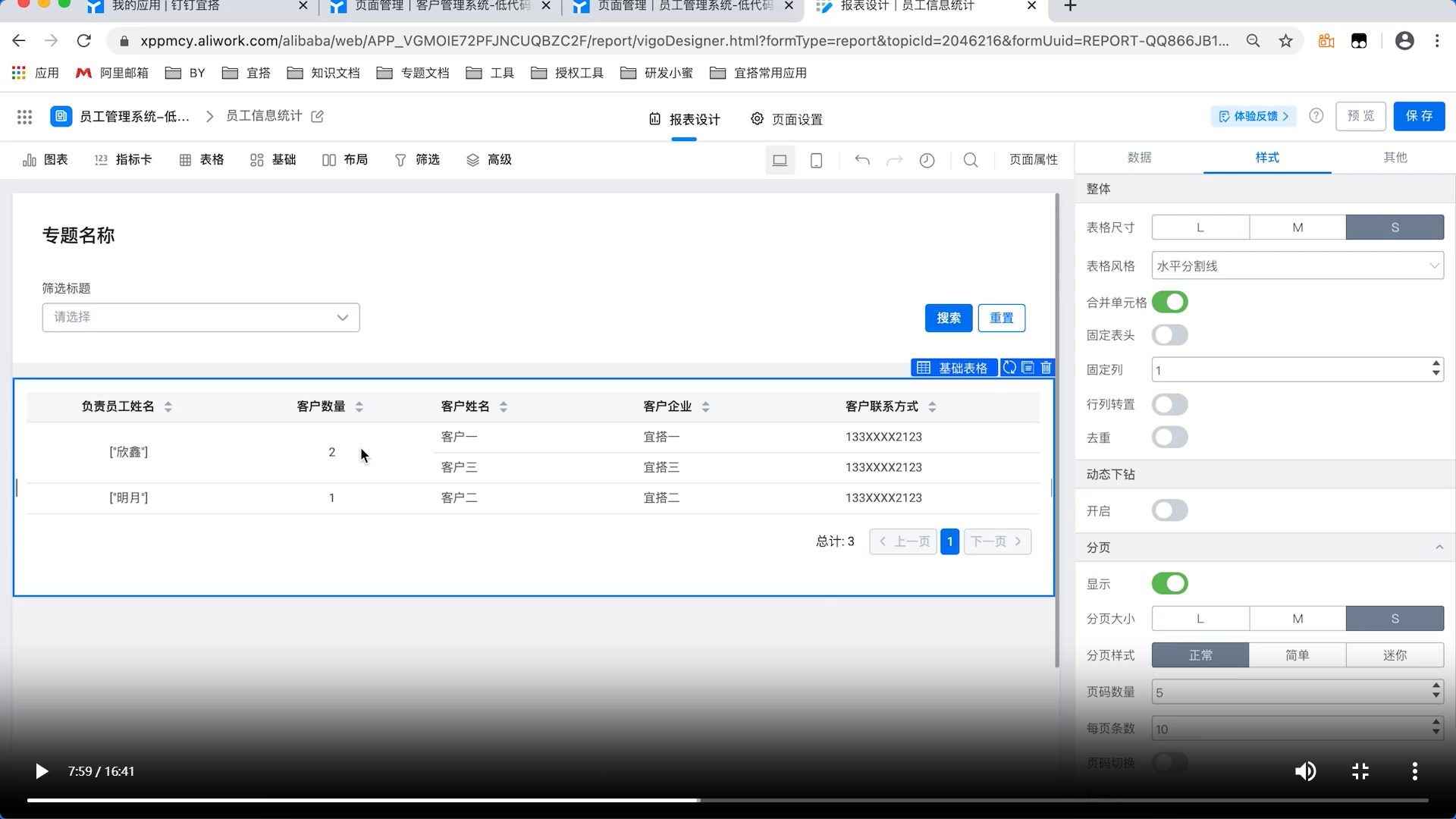
Task: Delete the table using the trash icon
Action: [x=1046, y=368]
